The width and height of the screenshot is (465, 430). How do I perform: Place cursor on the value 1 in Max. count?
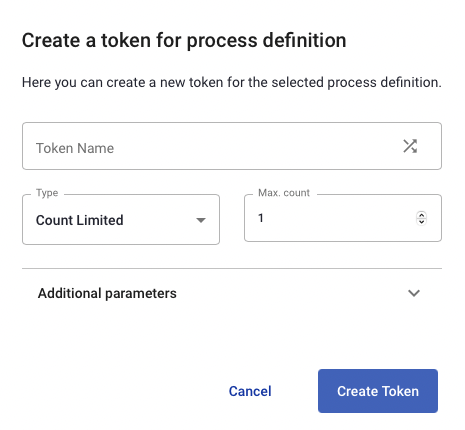pos(261,218)
